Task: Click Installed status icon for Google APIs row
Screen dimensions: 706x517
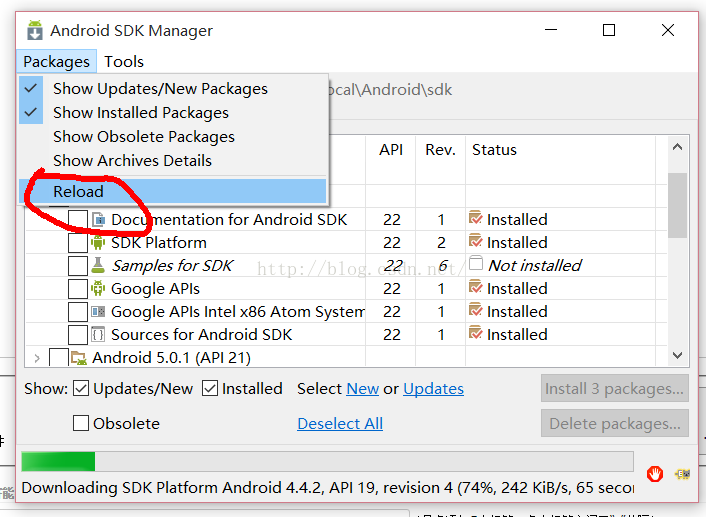Action: 475,287
